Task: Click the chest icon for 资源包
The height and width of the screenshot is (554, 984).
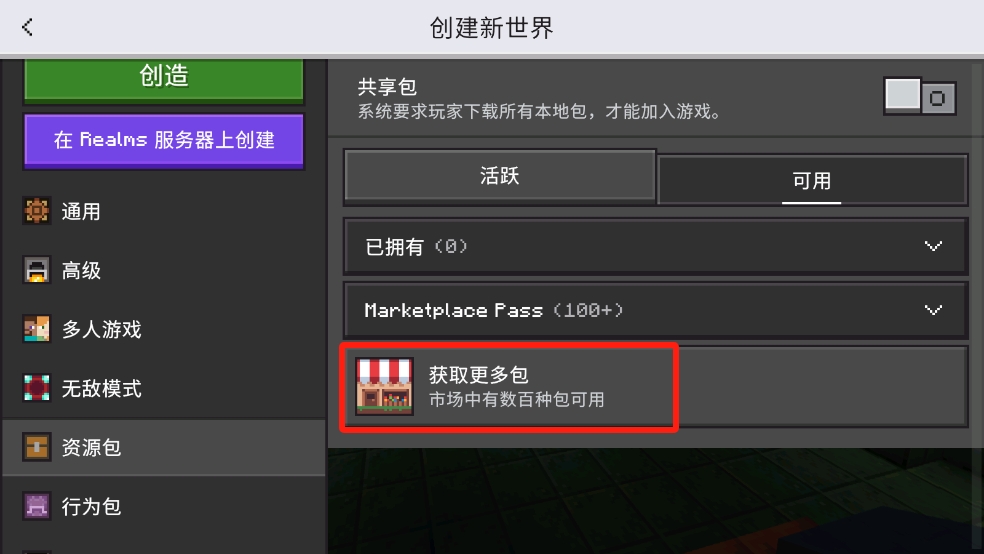Action: click(36, 447)
